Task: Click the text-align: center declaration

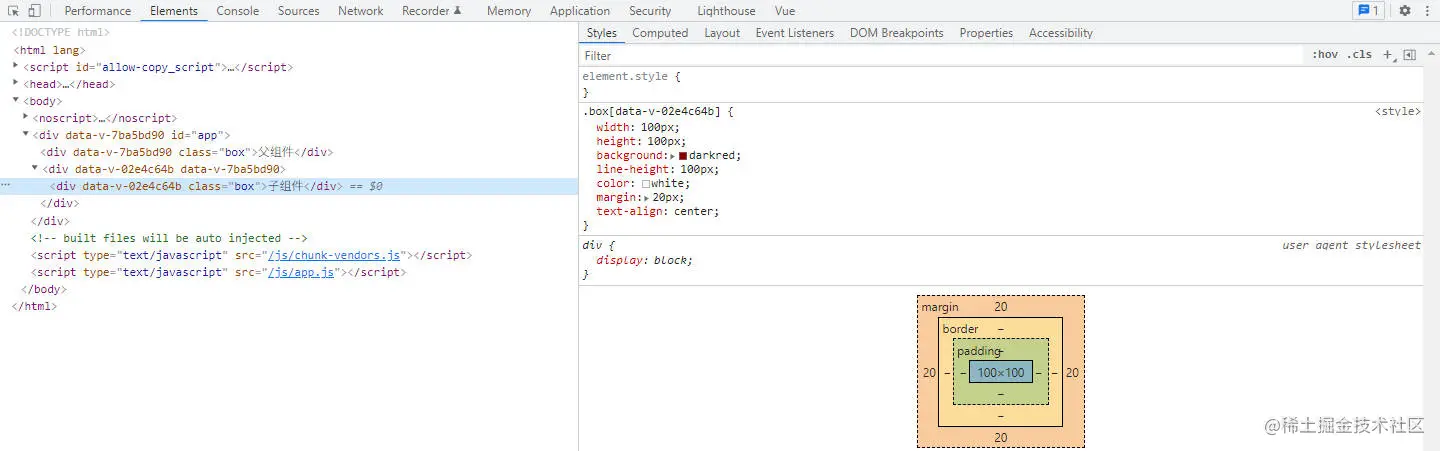Action: 658,212
